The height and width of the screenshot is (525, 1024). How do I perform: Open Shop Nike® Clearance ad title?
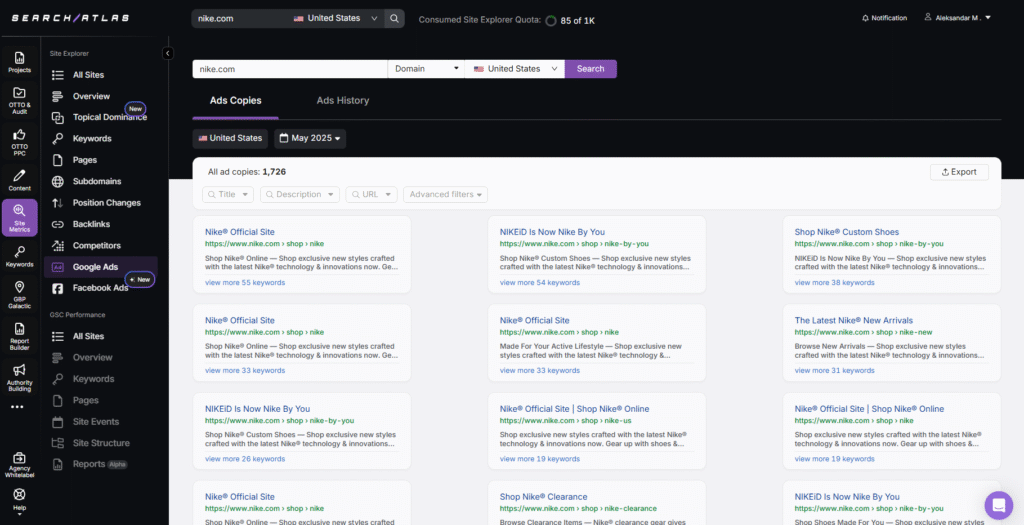[543, 497]
